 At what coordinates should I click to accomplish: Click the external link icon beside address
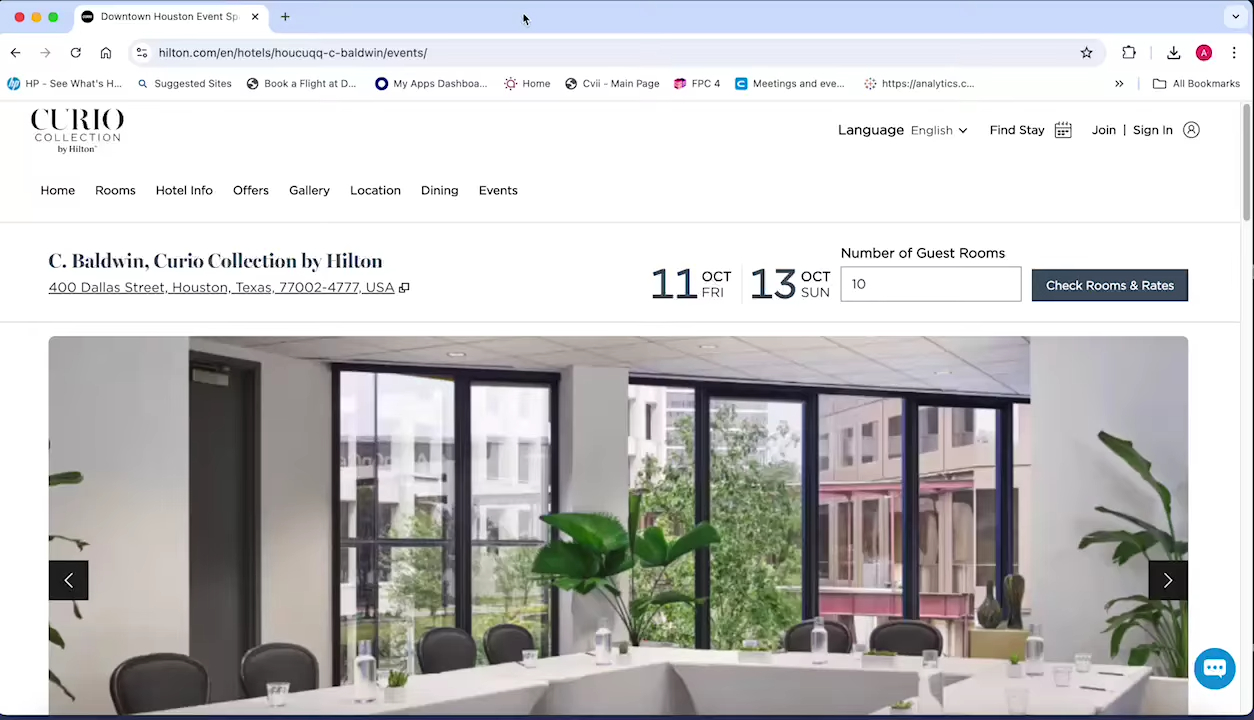point(404,288)
